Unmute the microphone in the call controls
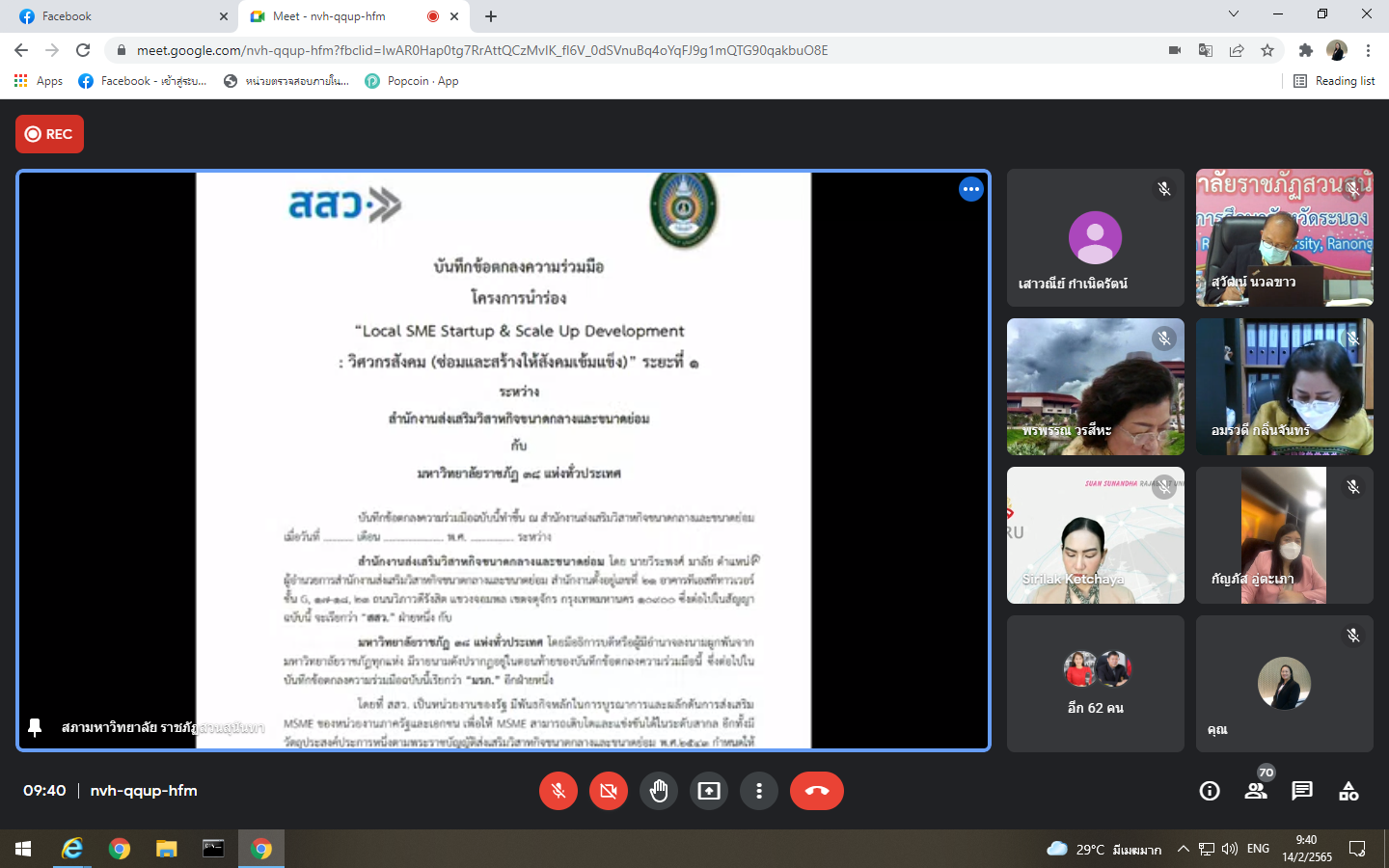This screenshot has width=1389, height=868. coord(558,791)
